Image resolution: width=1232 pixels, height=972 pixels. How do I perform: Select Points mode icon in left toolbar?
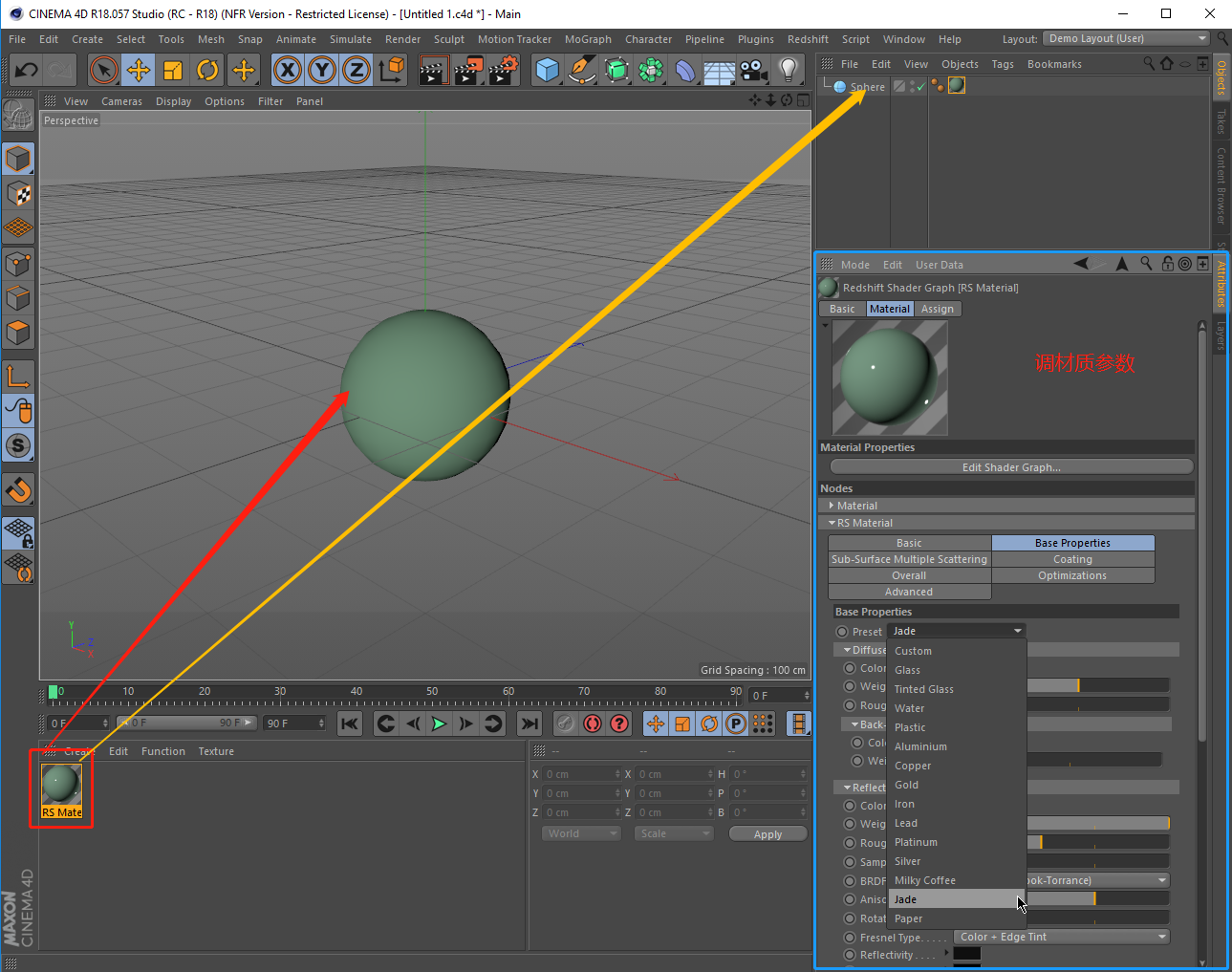click(x=18, y=264)
